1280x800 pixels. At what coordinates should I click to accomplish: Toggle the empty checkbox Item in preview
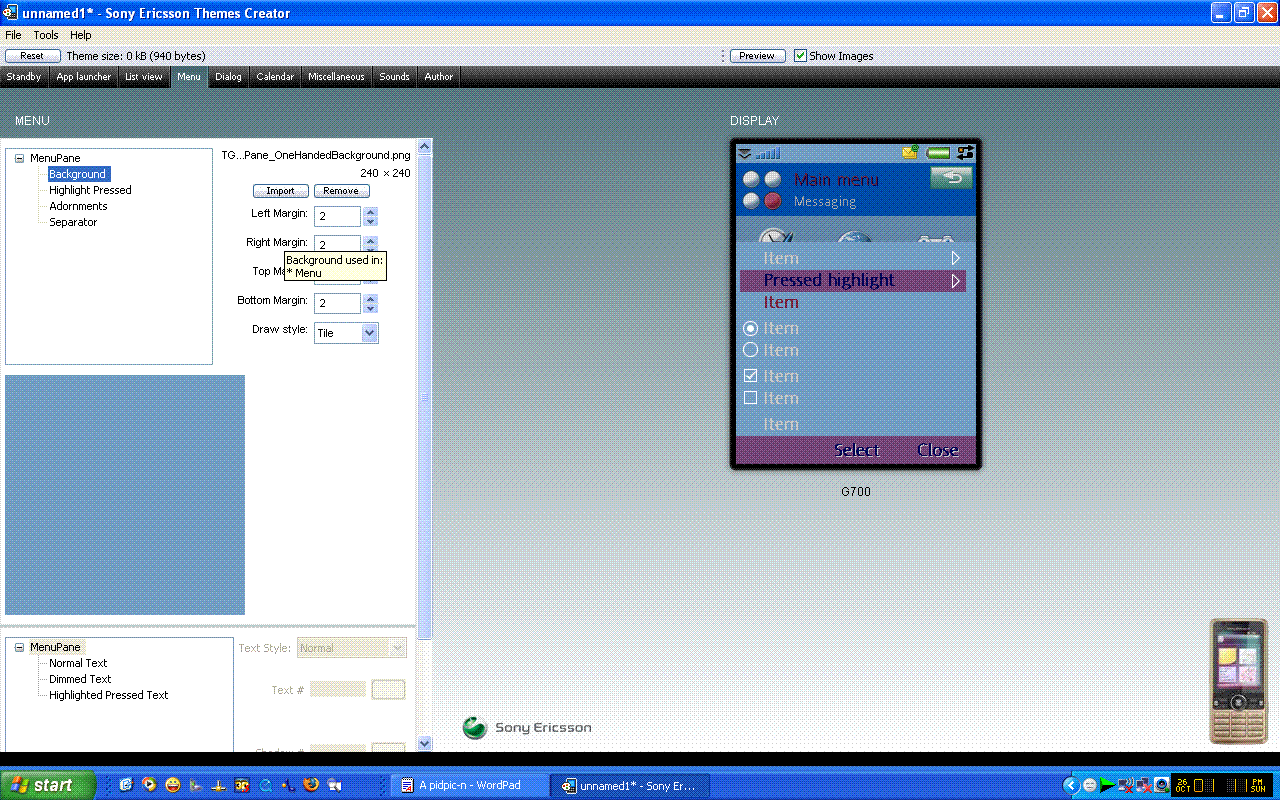750,398
